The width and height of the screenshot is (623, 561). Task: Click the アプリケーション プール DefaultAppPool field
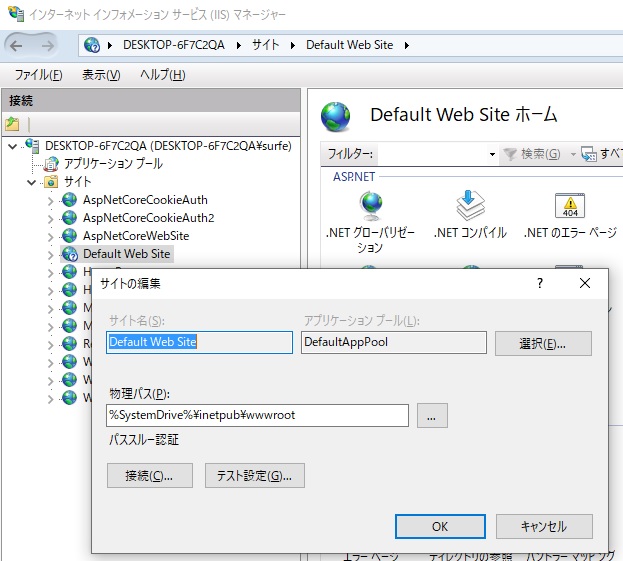point(394,342)
